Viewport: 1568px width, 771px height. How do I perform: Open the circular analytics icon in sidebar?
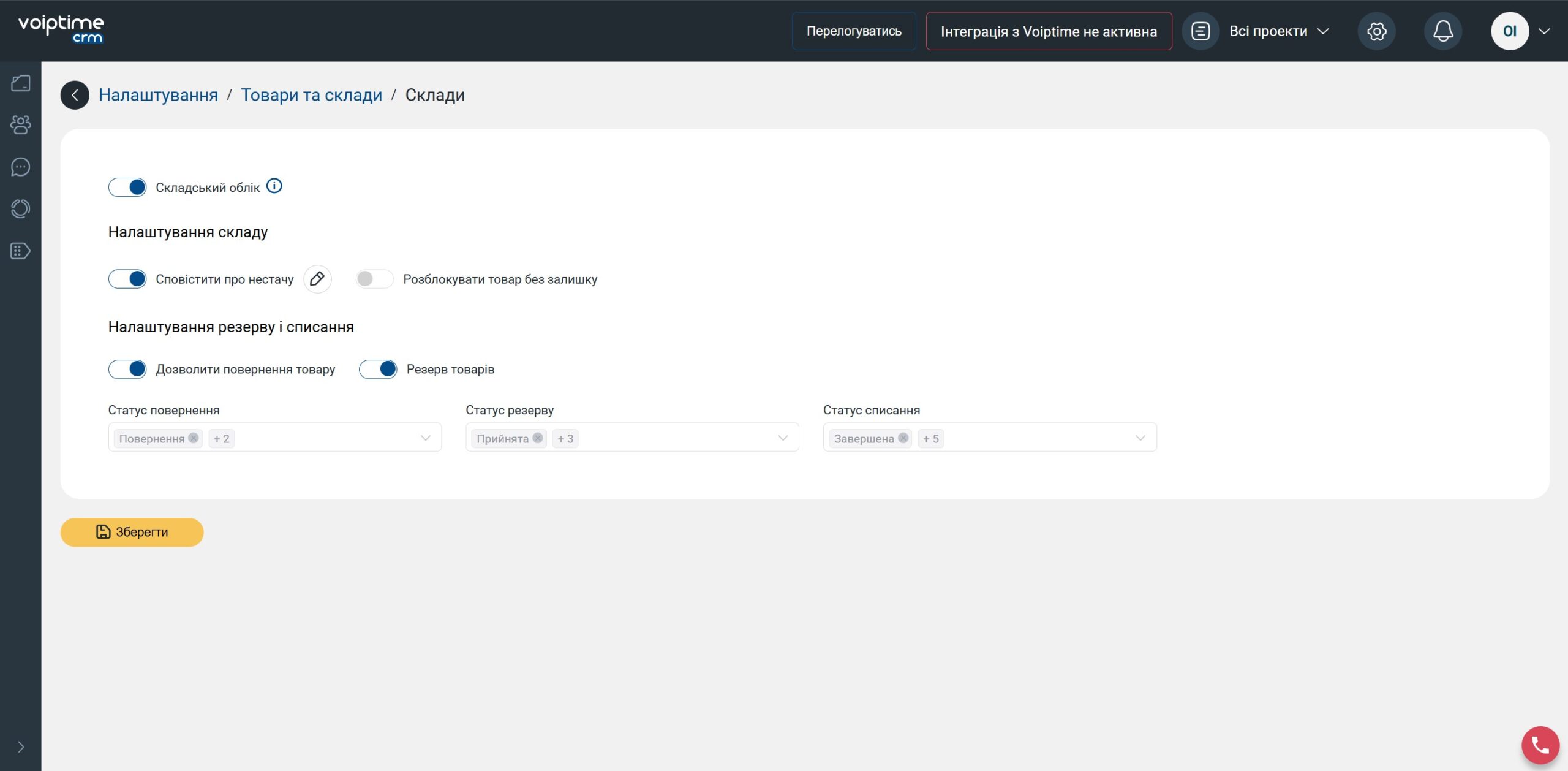coord(21,209)
